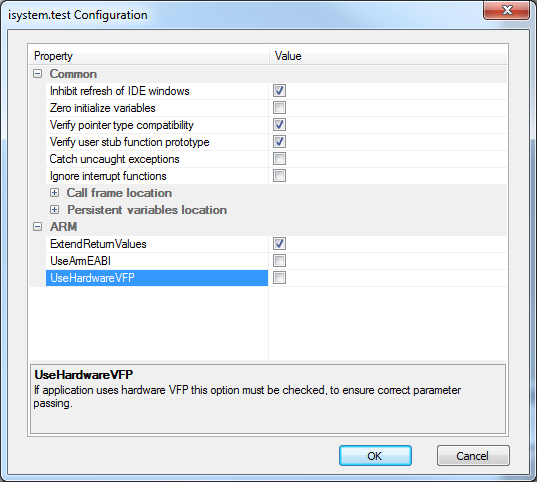Enable UseHardwareVFP checkbox
The height and width of the screenshot is (482, 537).
click(x=279, y=277)
